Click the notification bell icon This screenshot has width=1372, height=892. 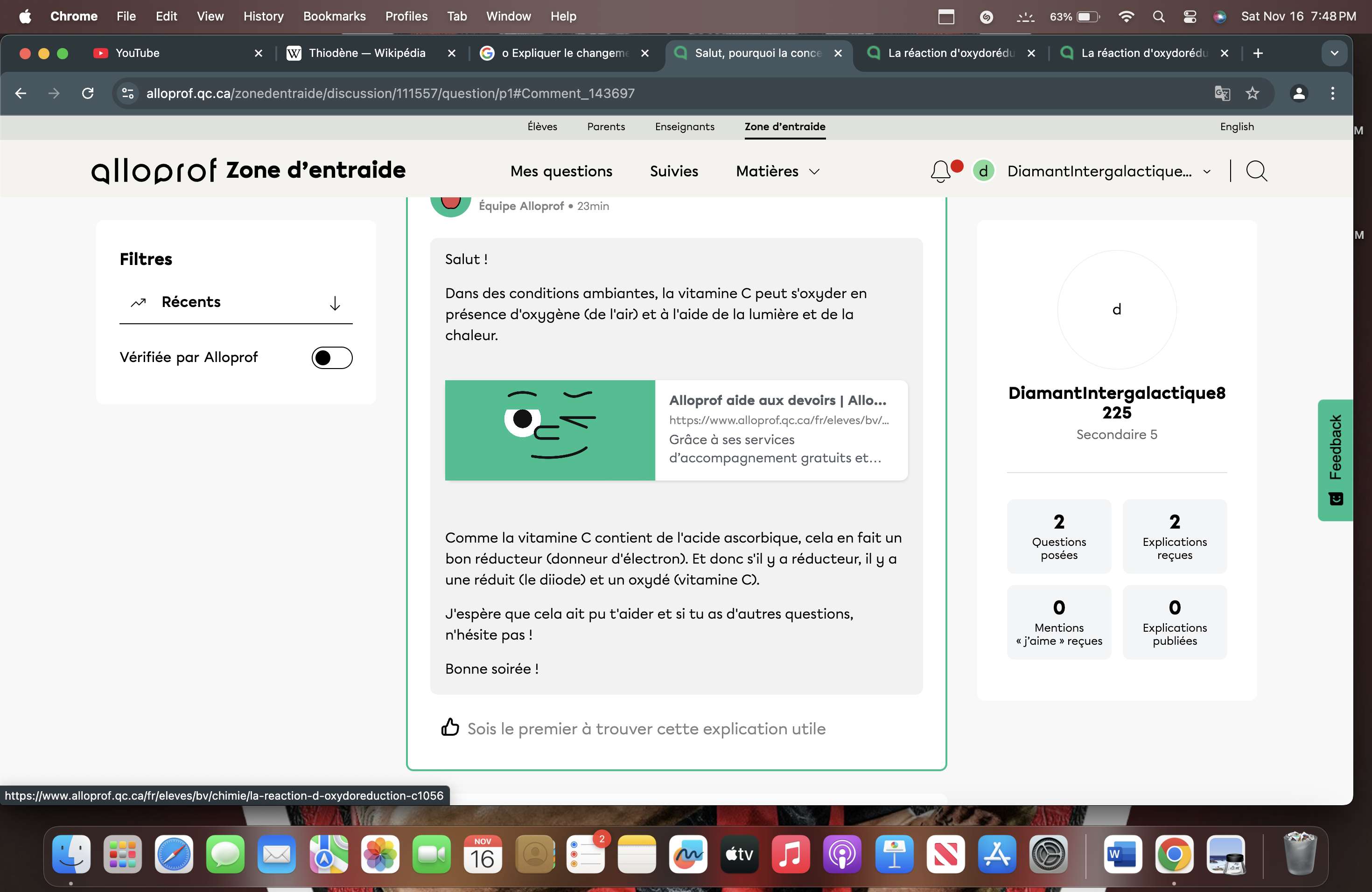(940, 171)
